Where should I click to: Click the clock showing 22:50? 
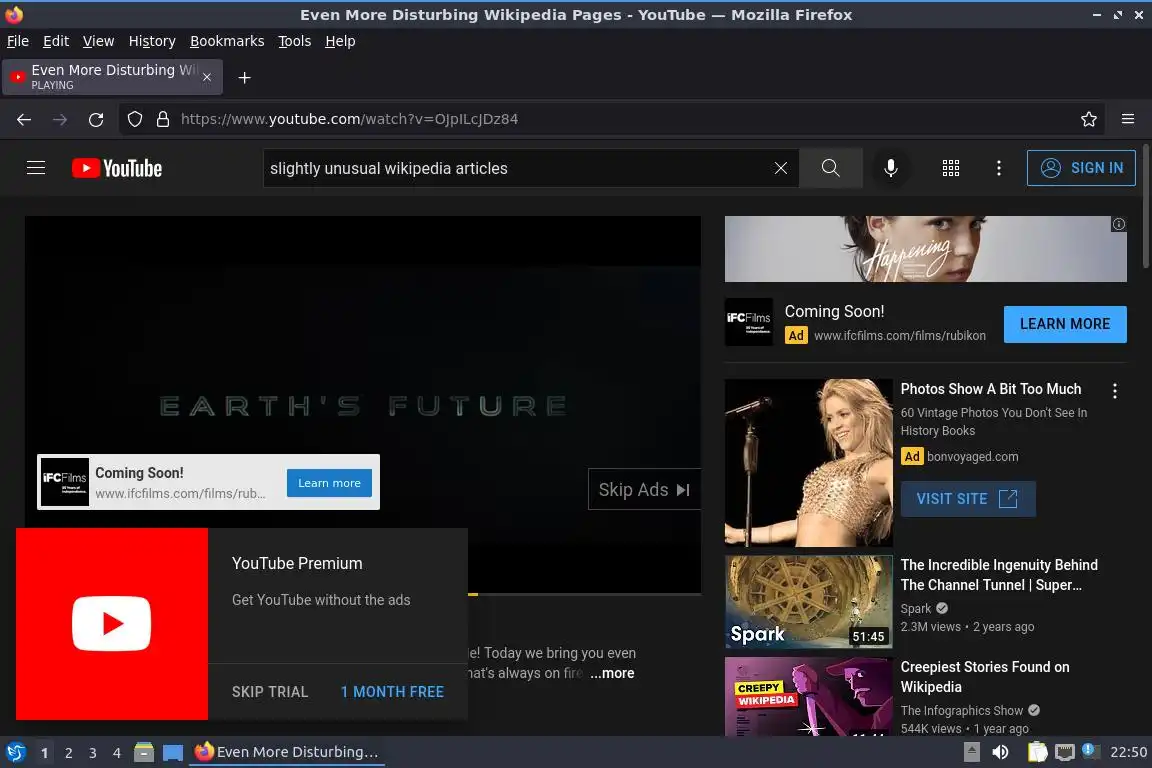[x=1128, y=752]
